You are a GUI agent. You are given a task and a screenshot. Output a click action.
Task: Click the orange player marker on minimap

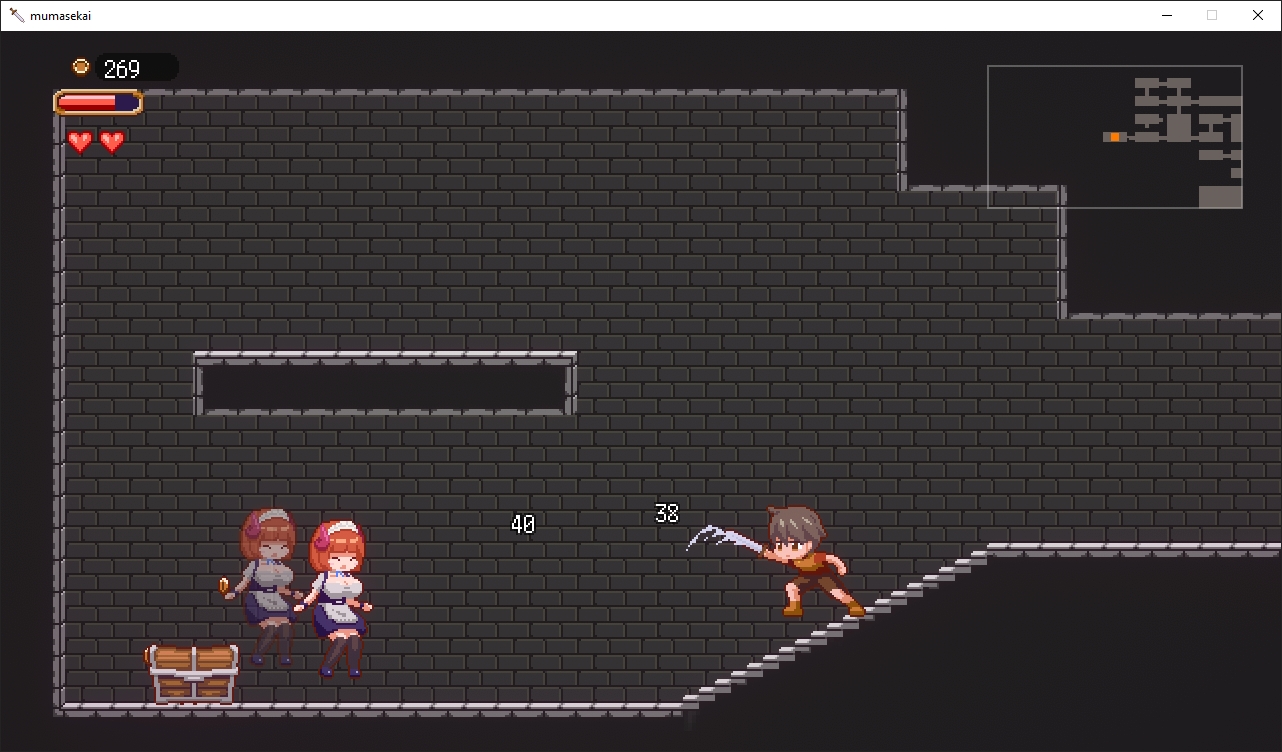coord(1114,137)
